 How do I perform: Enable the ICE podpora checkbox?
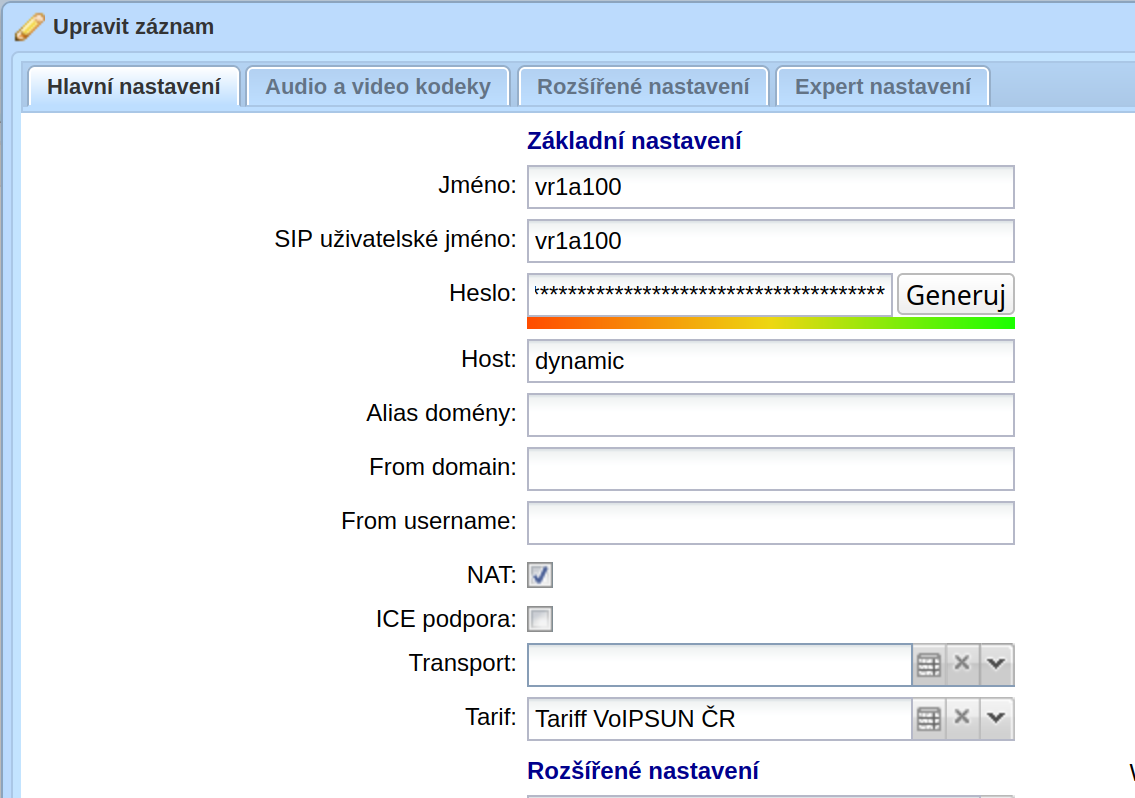click(540, 619)
